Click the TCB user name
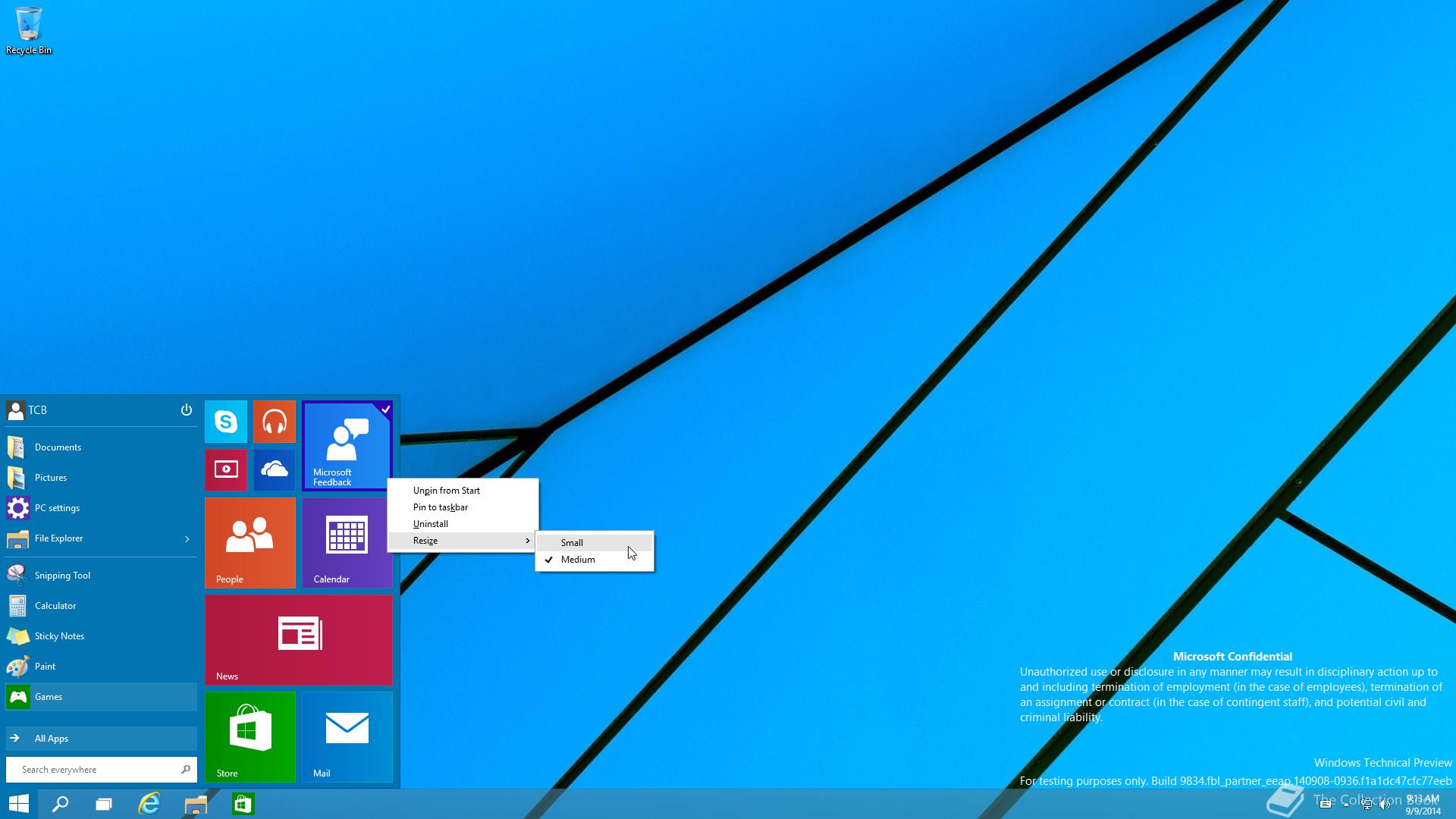The width and height of the screenshot is (1456, 819). (38, 410)
